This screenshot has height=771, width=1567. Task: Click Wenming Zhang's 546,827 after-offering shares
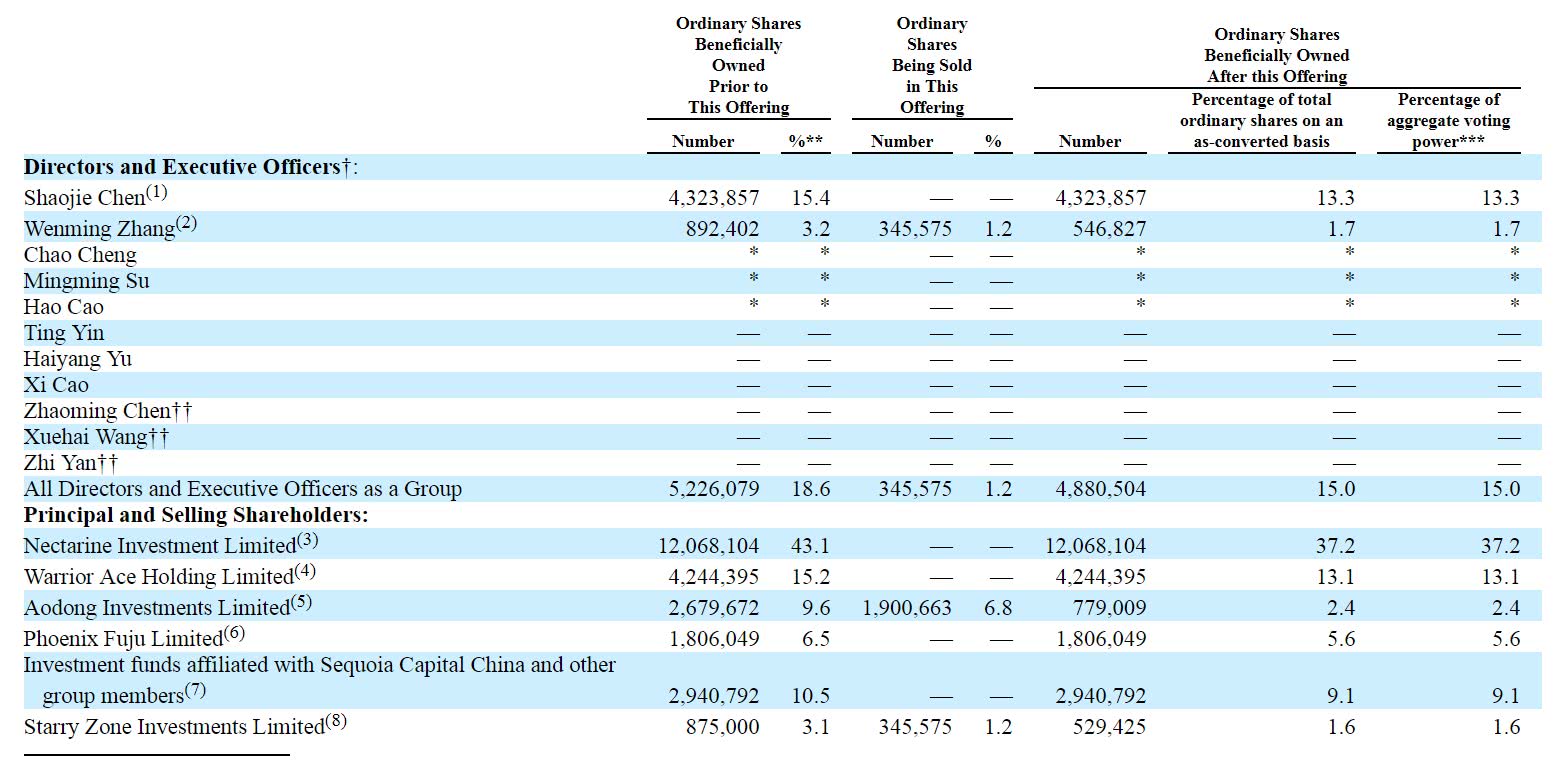[x=1109, y=229]
